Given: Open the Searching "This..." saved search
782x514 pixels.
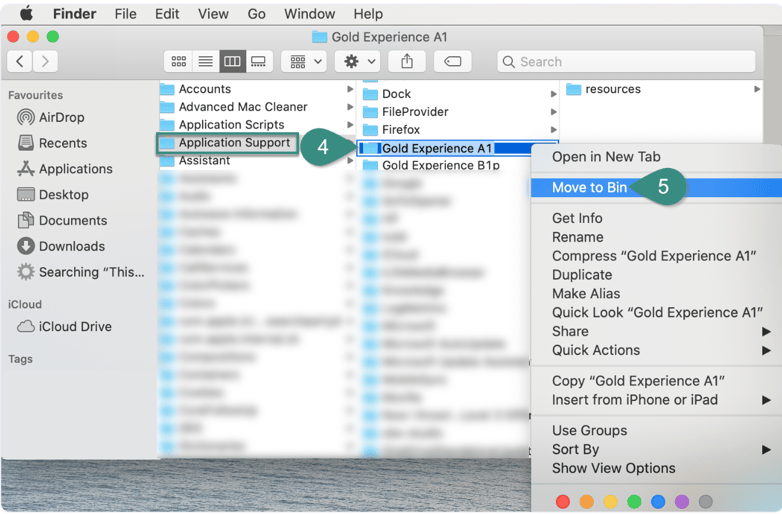Looking at the screenshot, I should tap(80, 272).
